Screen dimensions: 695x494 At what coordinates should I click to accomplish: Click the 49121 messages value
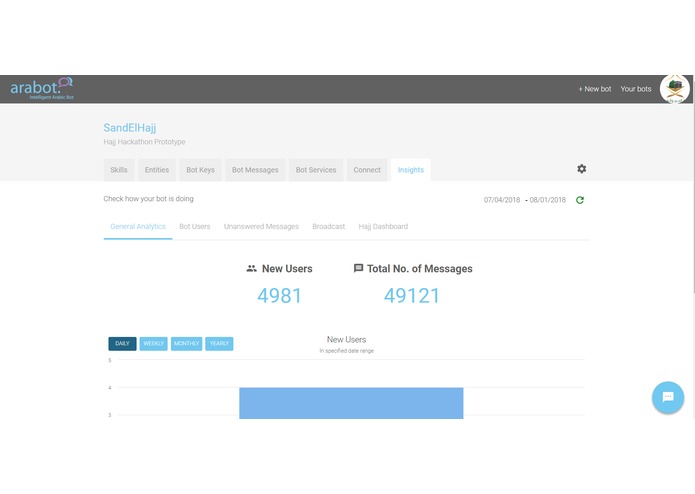[412, 296]
